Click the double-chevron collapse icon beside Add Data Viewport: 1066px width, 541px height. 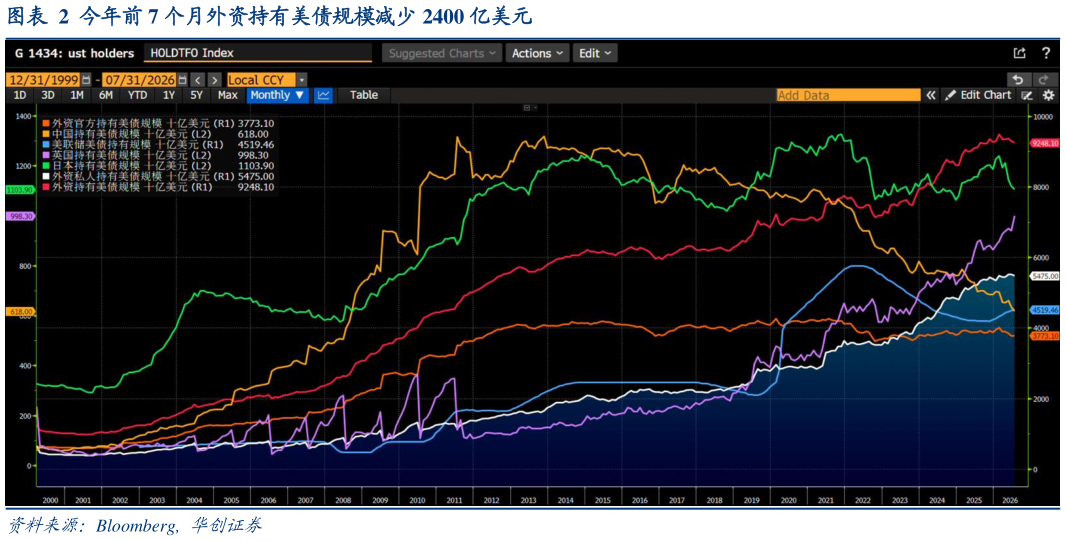pos(931,95)
